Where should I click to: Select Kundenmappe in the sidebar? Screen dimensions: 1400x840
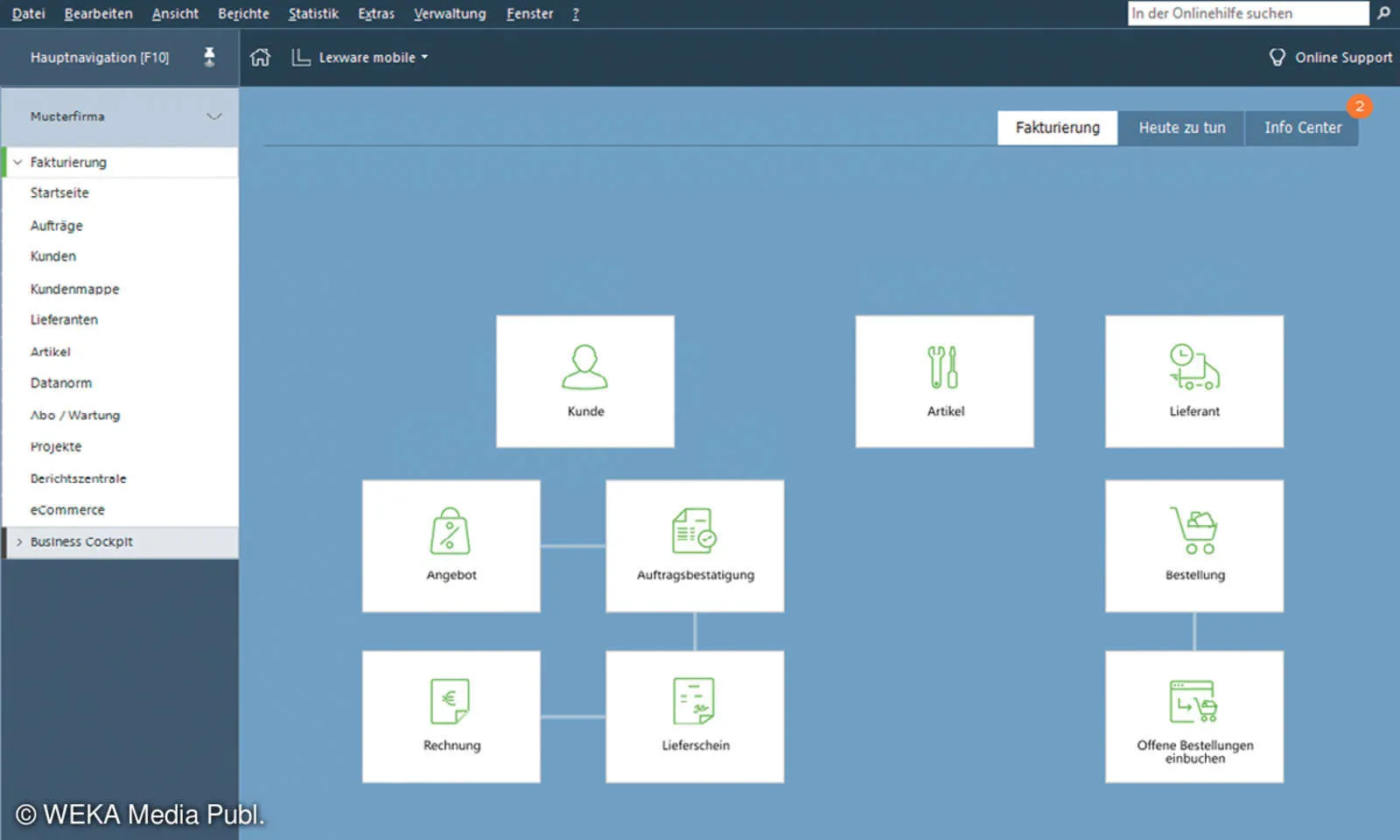(x=74, y=289)
